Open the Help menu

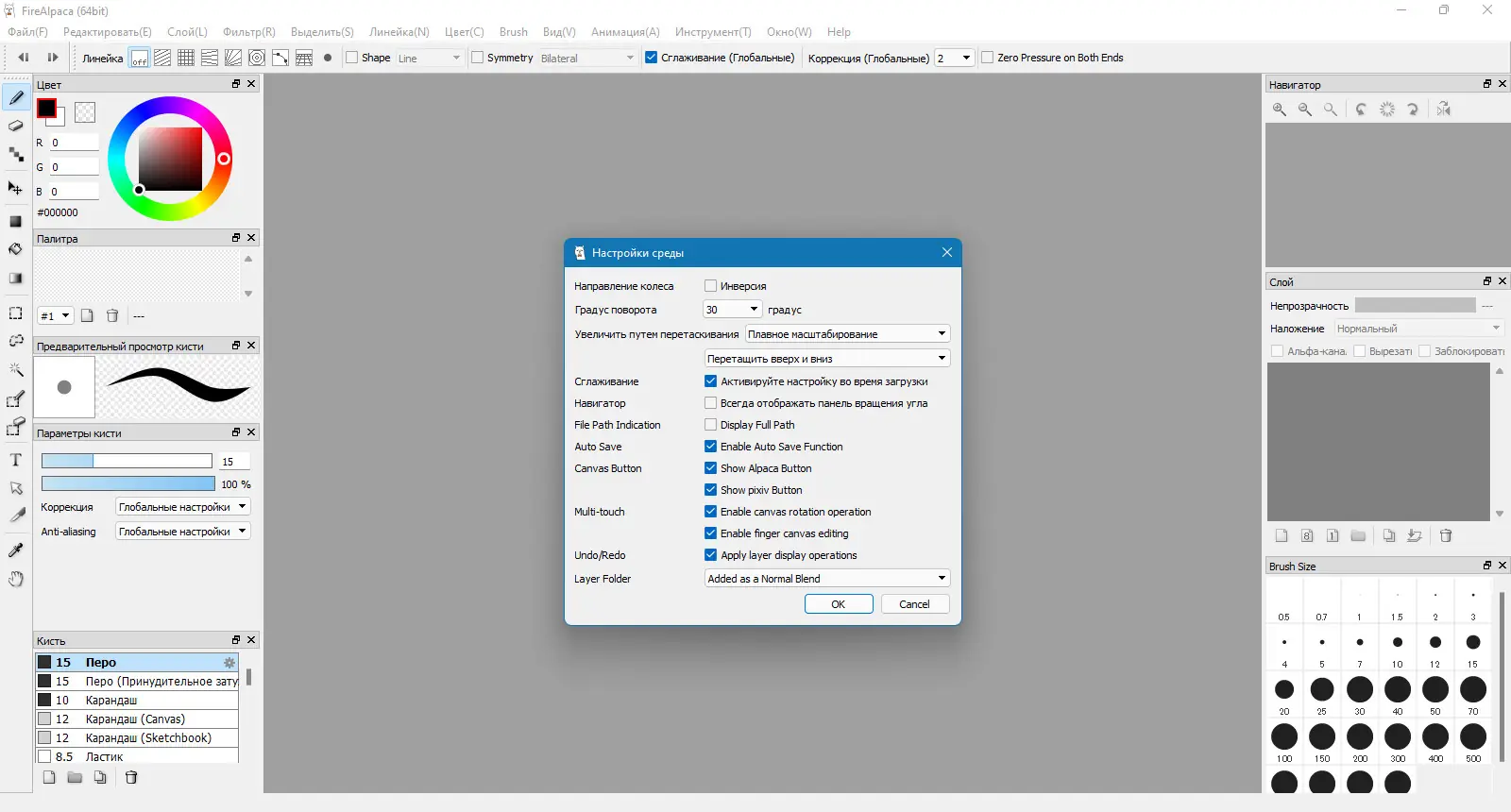click(x=839, y=32)
